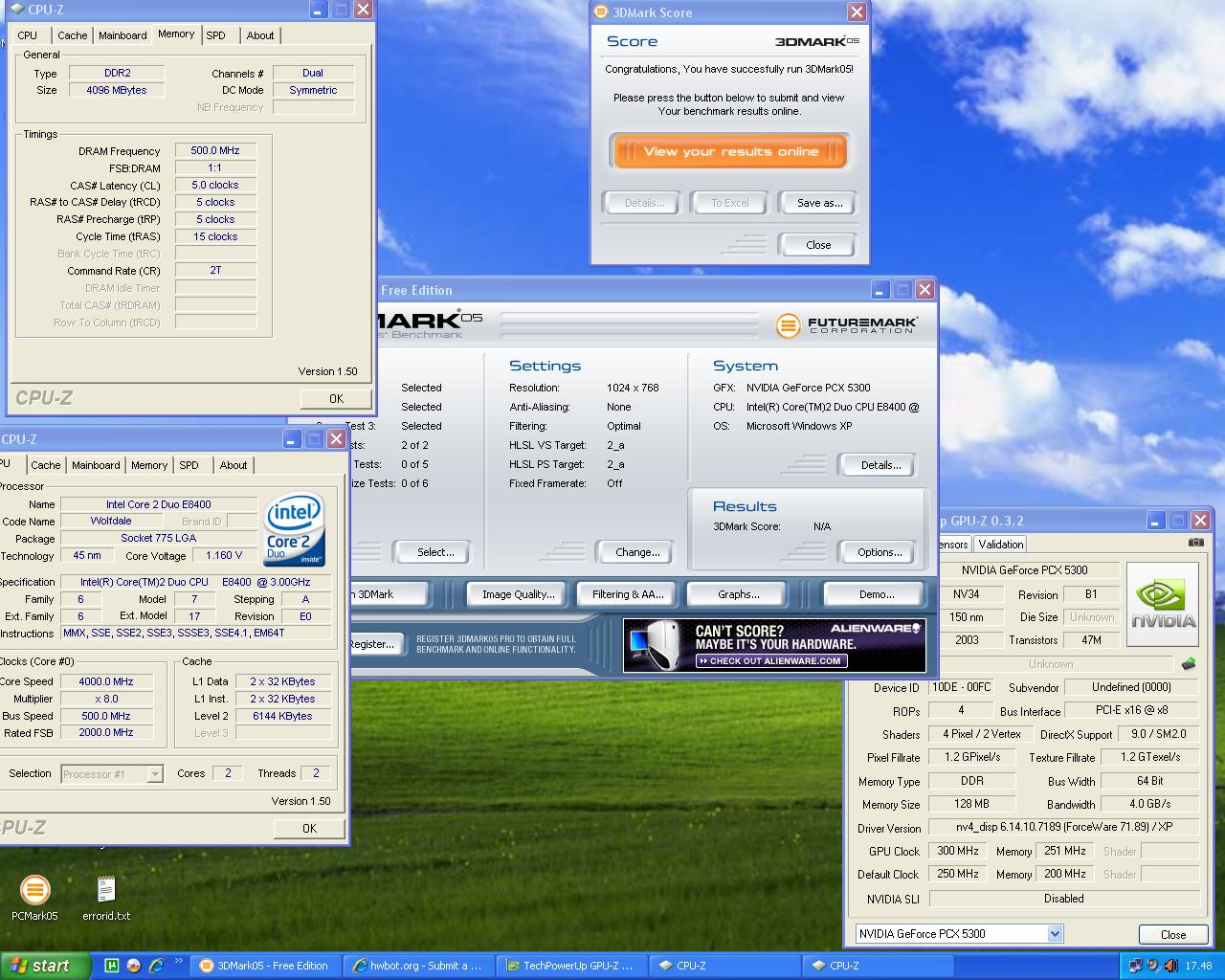The height and width of the screenshot is (980, 1225).
Task: Open Cache tab in Memory CPU-Z window
Action: 73,35
